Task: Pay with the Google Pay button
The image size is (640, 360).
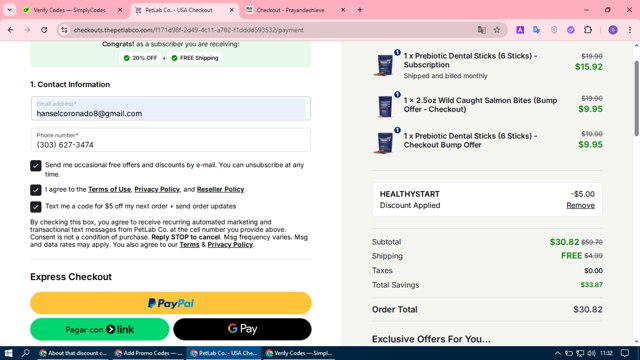Action: tap(242, 329)
